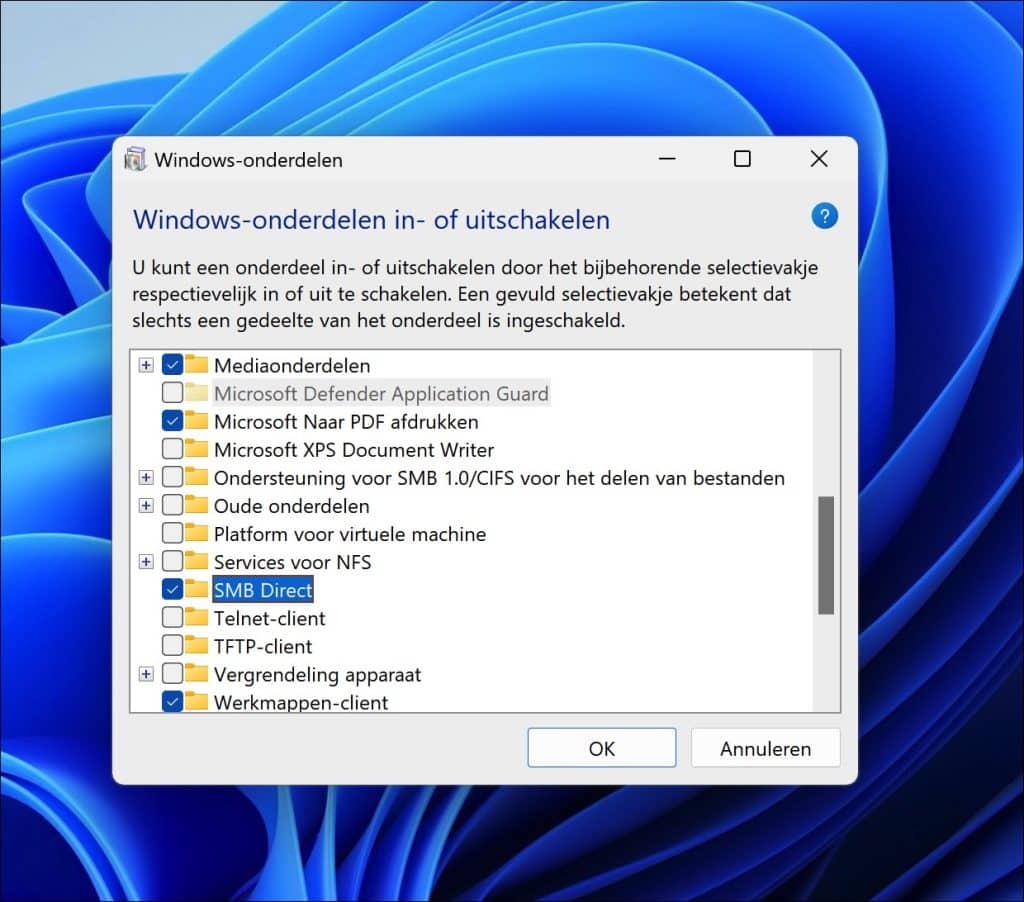Select the Oude onderdelen label
1024x902 pixels.
pos(291,506)
